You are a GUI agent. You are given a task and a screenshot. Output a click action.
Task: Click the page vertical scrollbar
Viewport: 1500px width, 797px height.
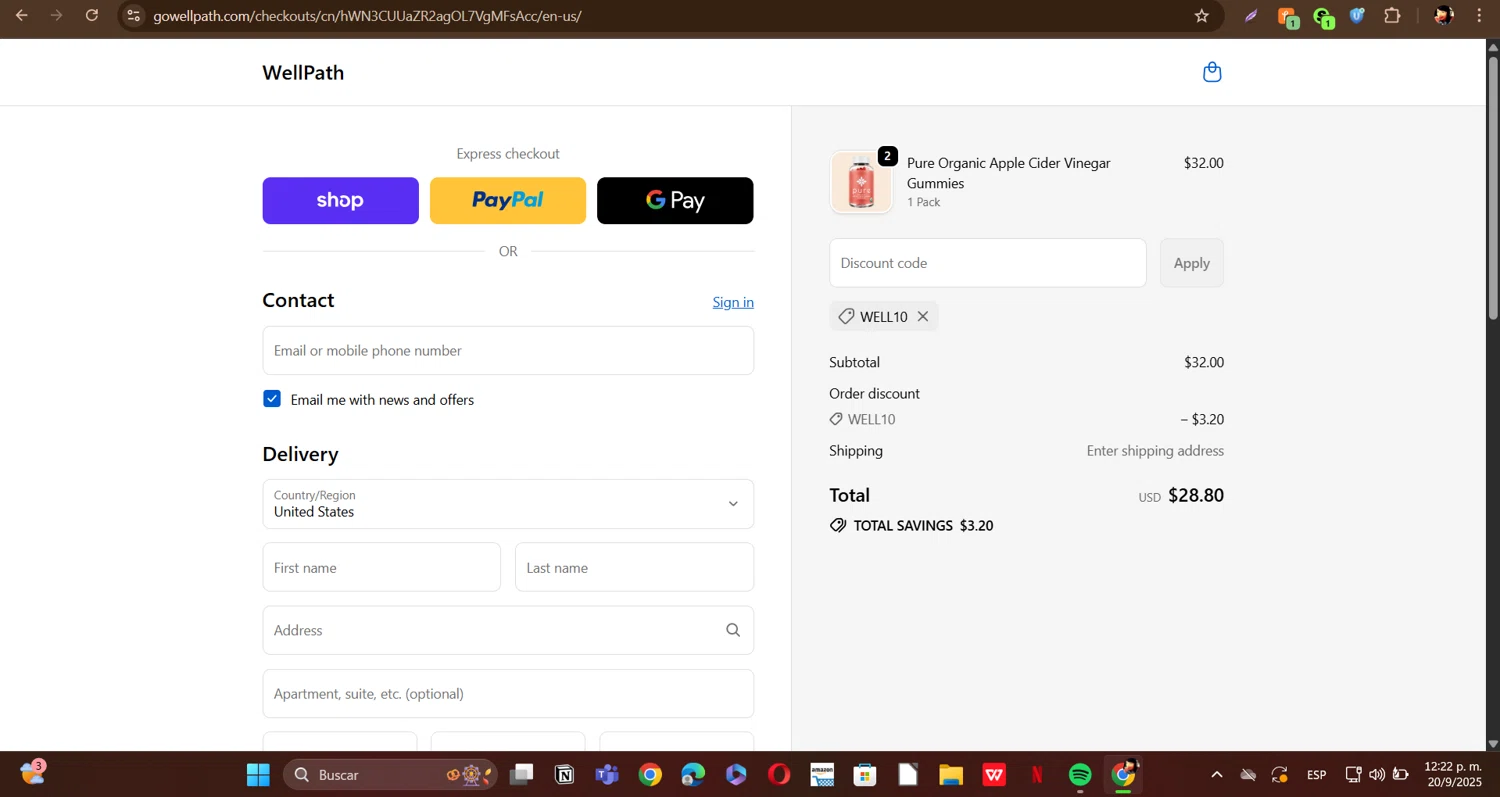1493,186
